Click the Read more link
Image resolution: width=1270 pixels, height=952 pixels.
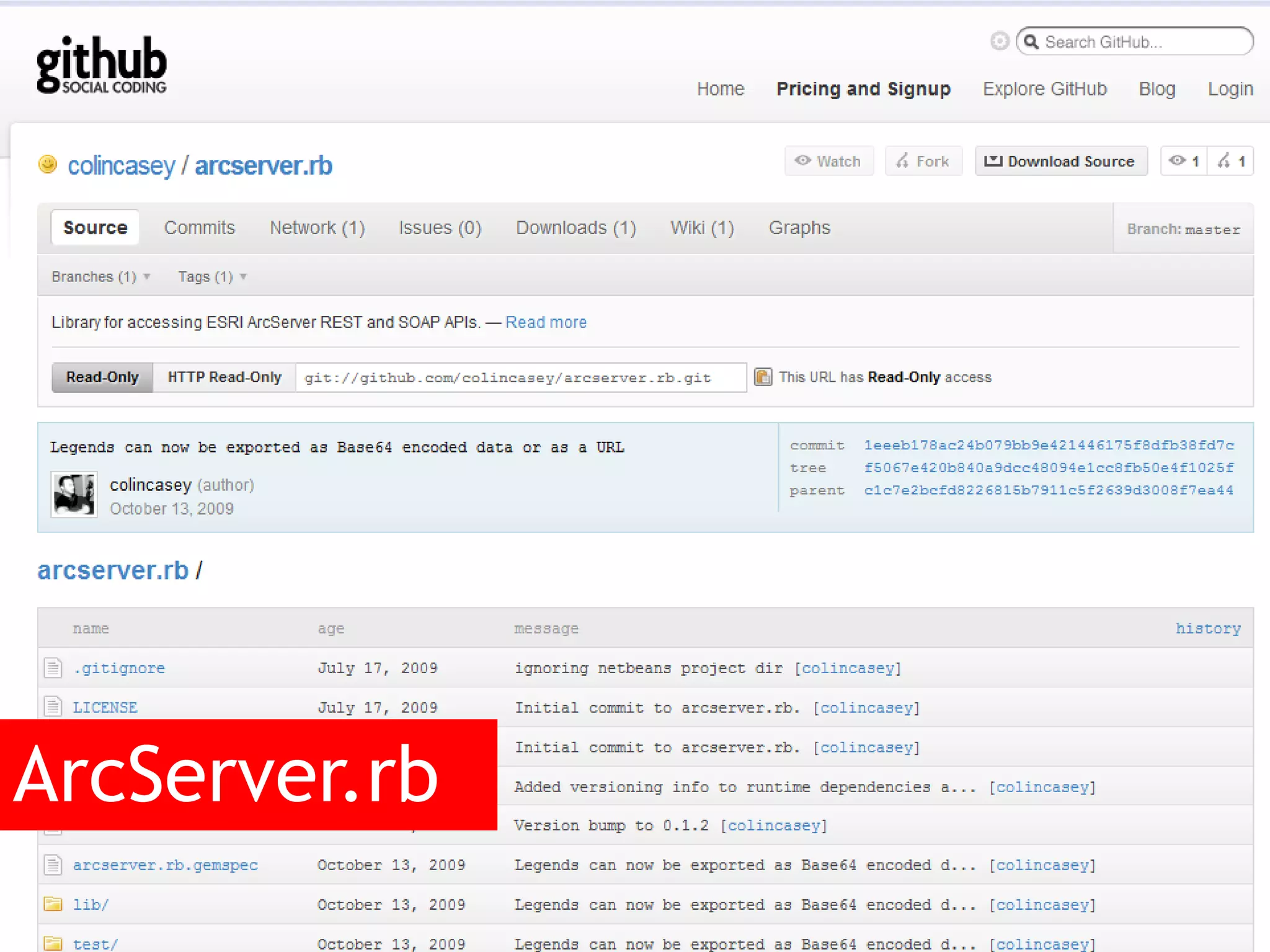(546, 322)
